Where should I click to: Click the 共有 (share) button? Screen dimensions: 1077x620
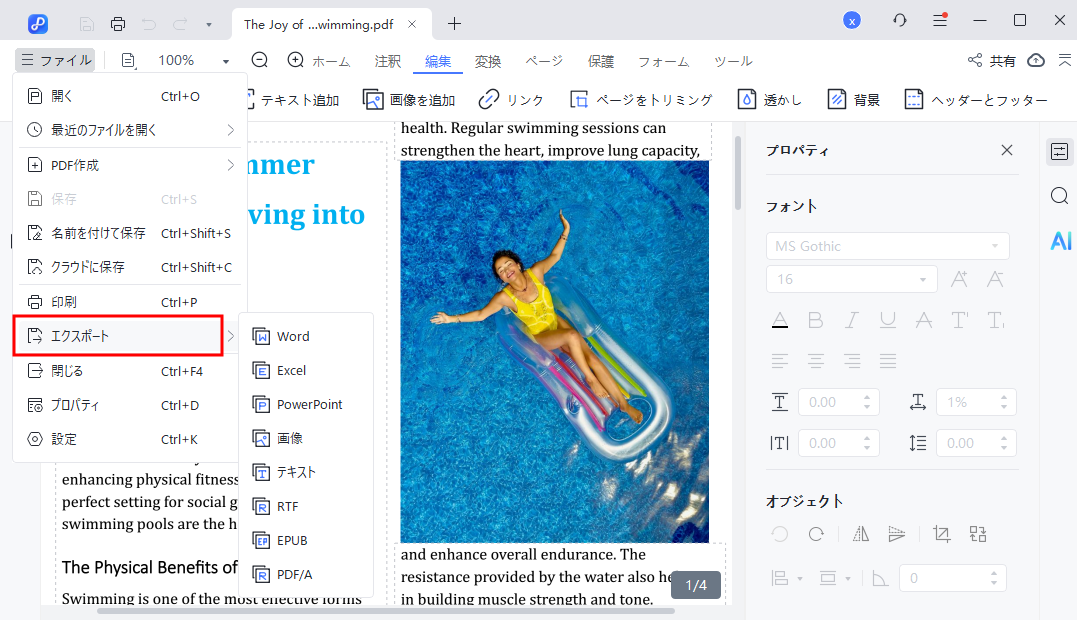(x=991, y=59)
